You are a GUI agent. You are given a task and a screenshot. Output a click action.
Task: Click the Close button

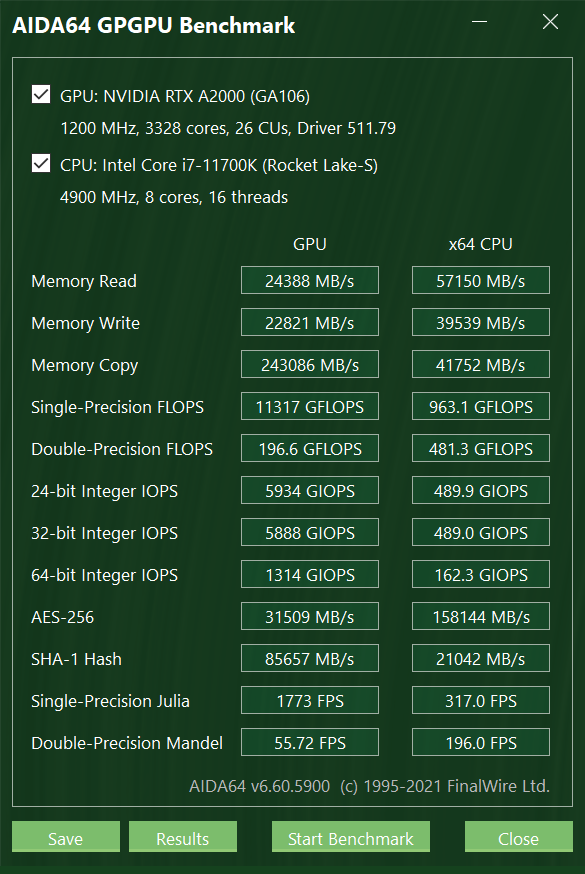pyautogui.click(x=518, y=838)
